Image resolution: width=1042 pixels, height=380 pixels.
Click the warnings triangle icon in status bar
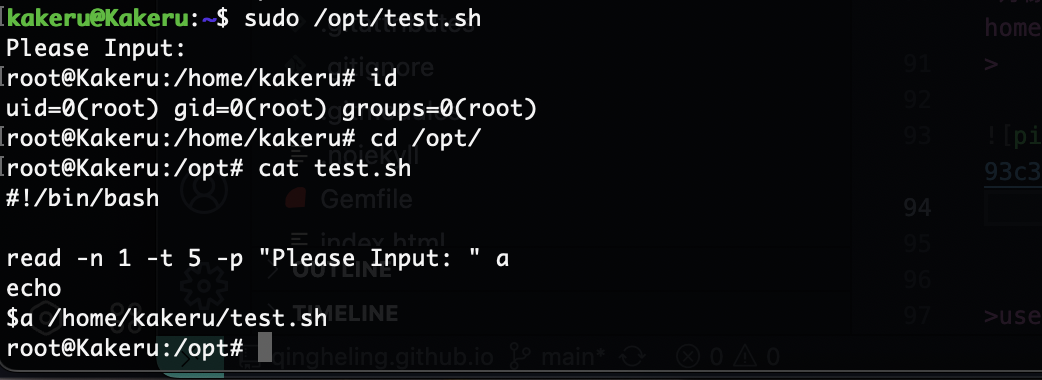pos(744,357)
